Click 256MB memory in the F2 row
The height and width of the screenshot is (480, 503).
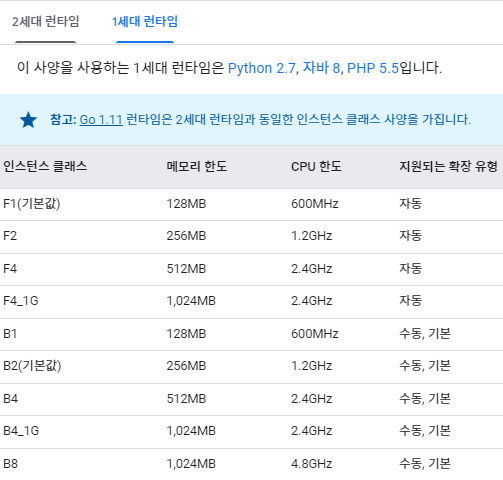186,236
